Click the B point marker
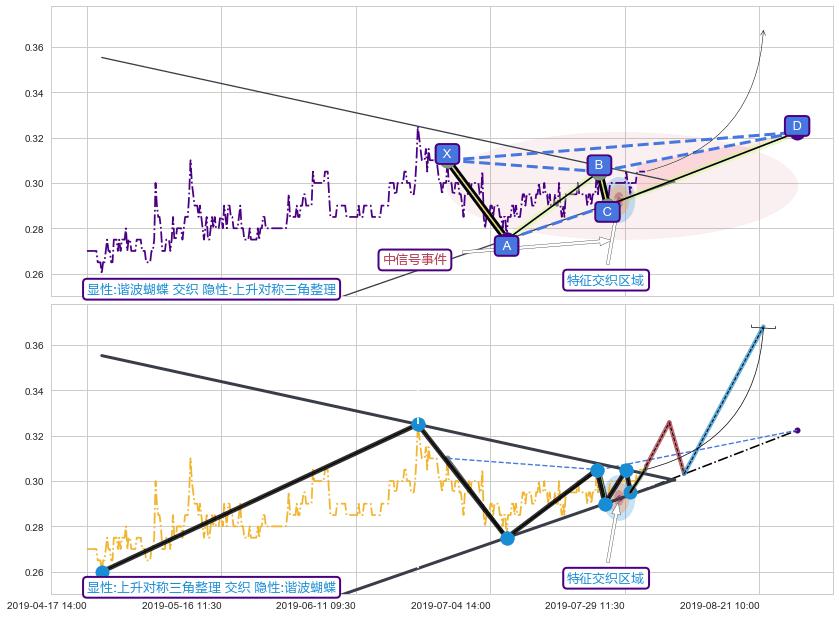The height and width of the screenshot is (617, 839). point(597,165)
